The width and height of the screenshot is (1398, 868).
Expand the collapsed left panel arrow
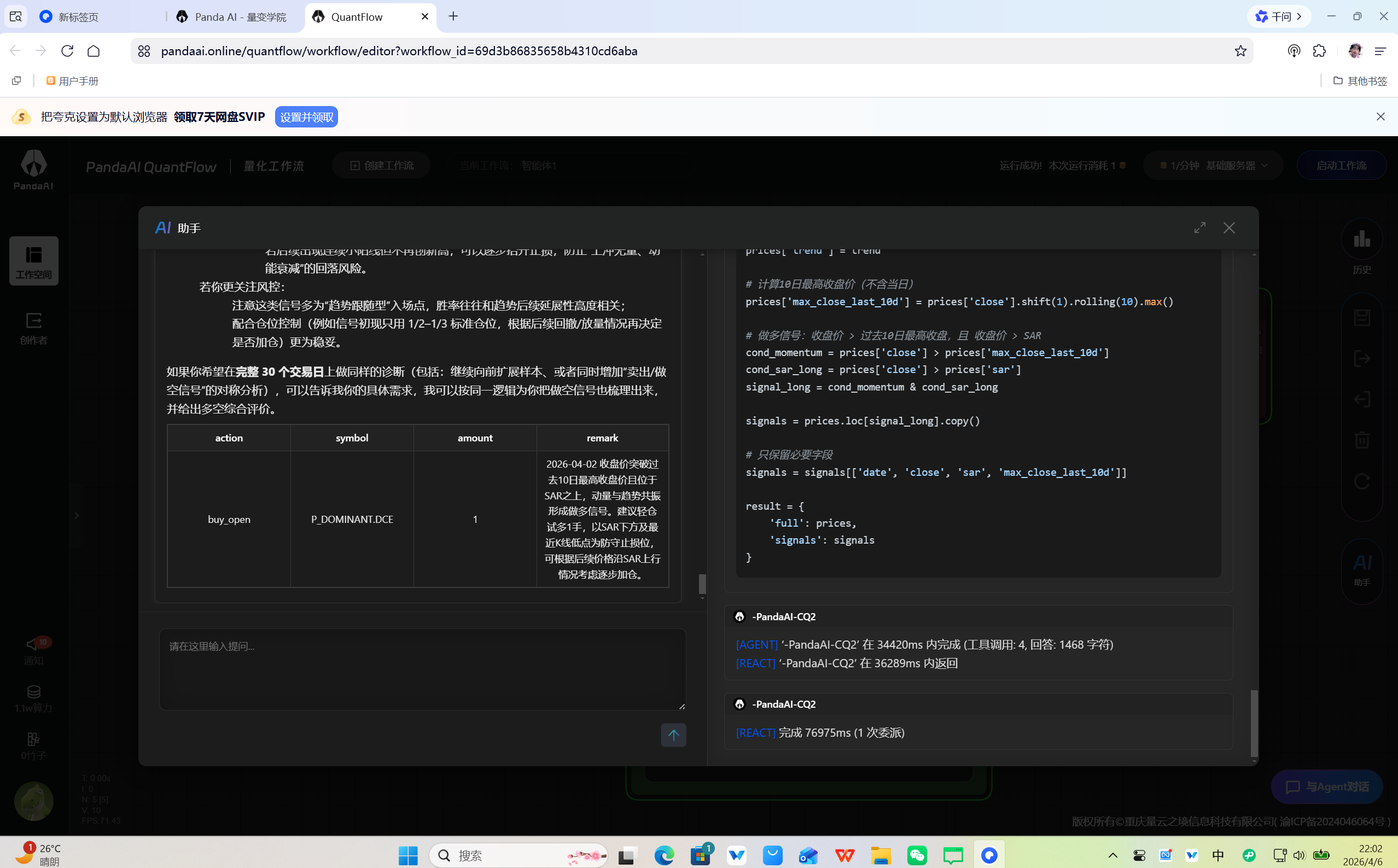click(78, 516)
